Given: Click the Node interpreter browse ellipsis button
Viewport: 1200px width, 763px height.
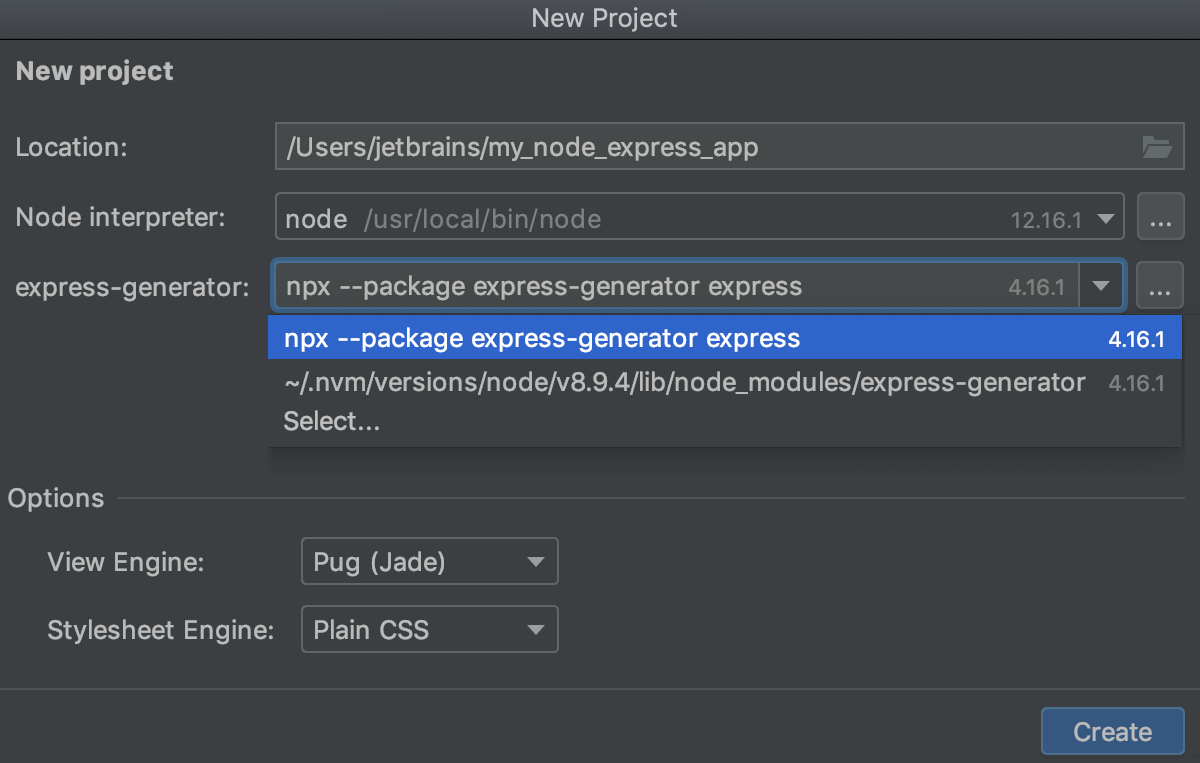Looking at the screenshot, I should [x=1160, y=216].
